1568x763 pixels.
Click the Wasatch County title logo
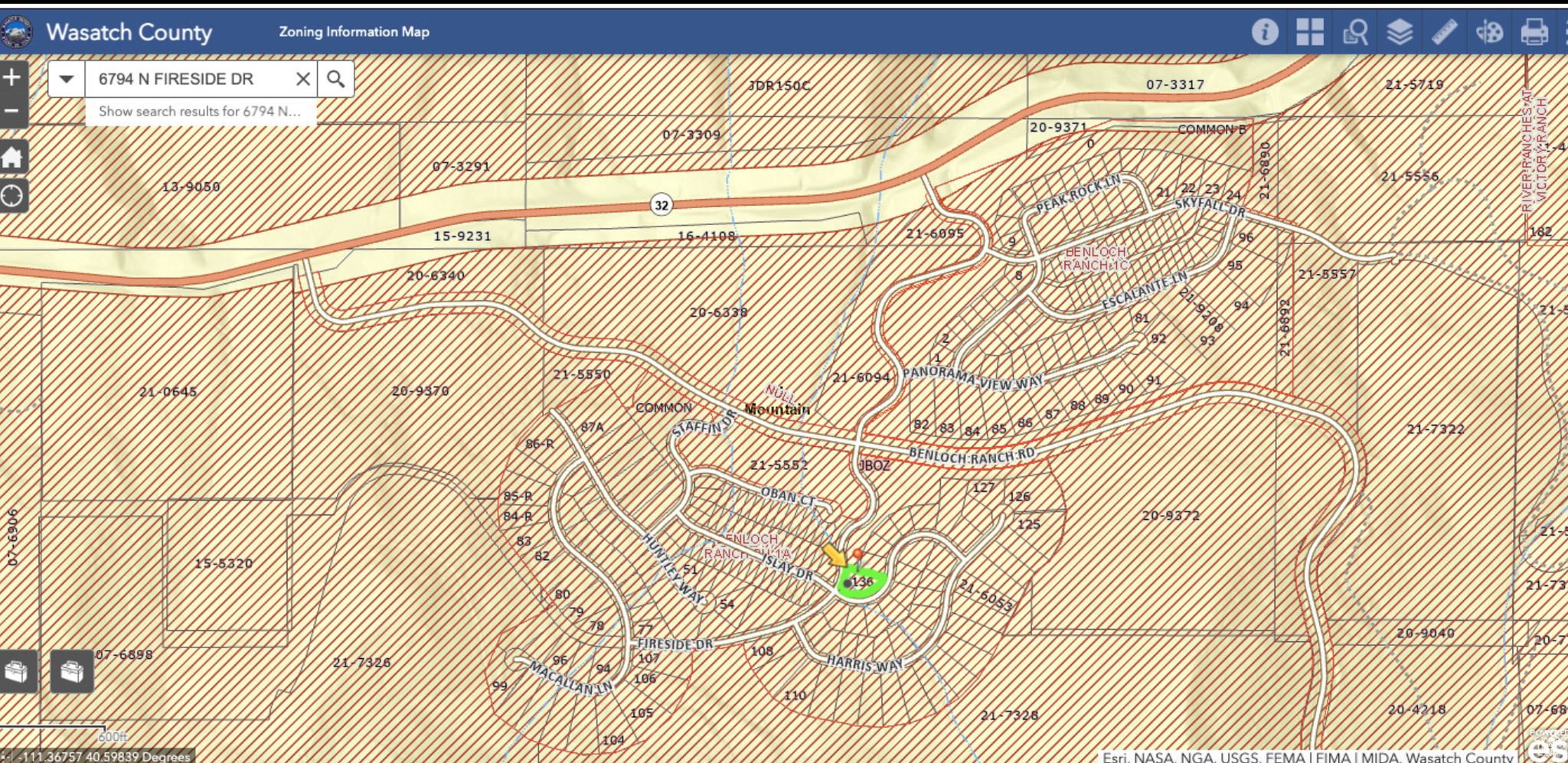tap(17, 32)
